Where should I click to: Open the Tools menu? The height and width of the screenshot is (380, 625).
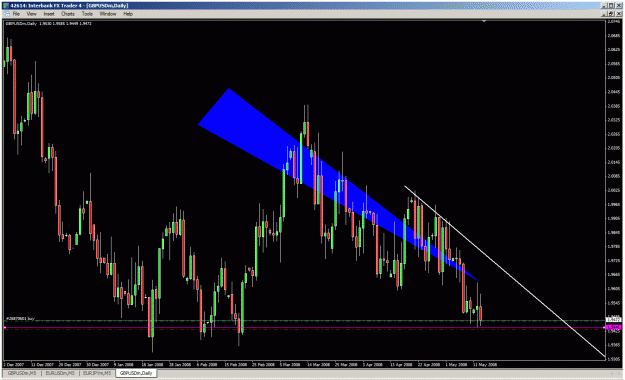(x=87, y=14)
